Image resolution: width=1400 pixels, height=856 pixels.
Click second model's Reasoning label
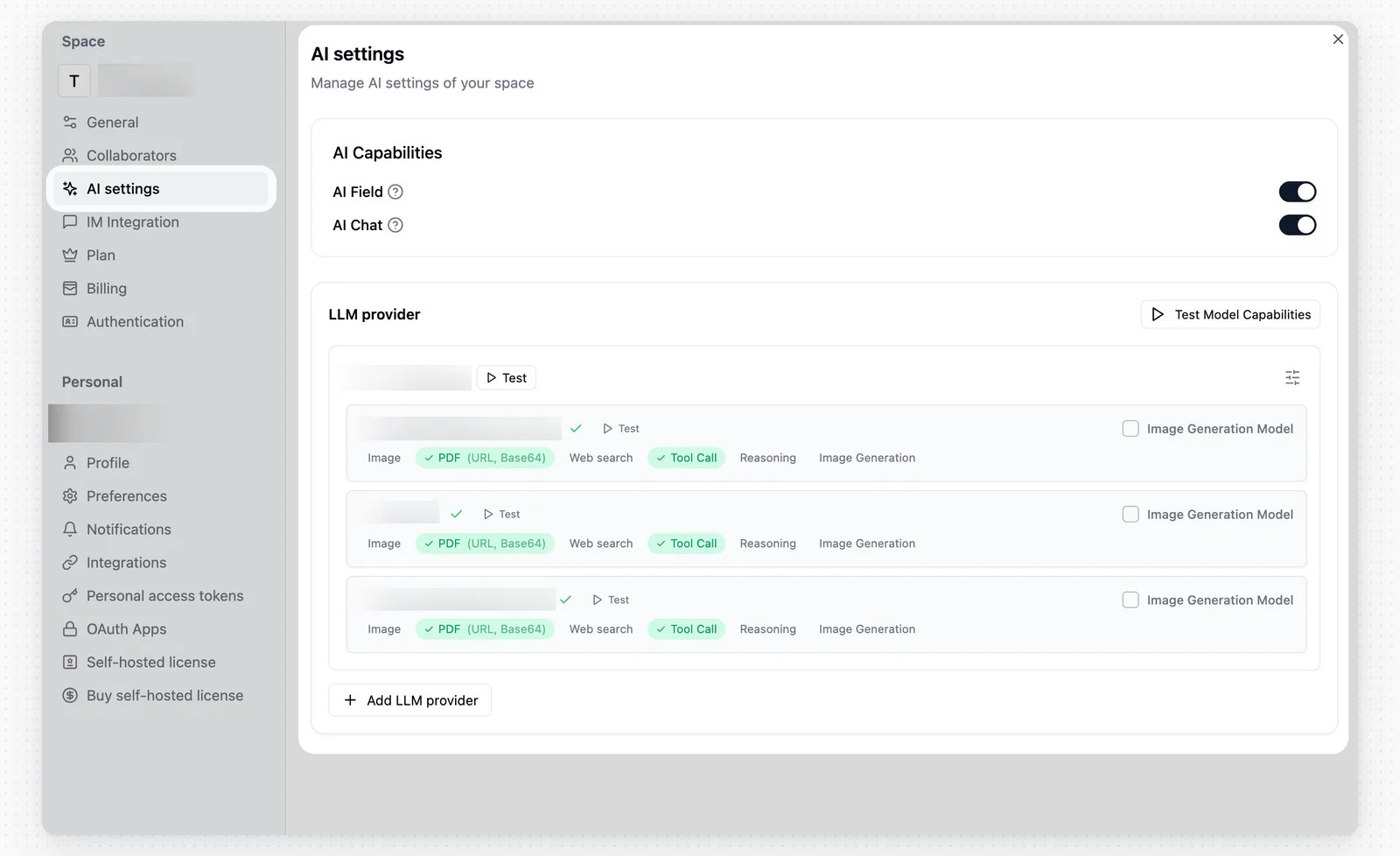point(768,544)
